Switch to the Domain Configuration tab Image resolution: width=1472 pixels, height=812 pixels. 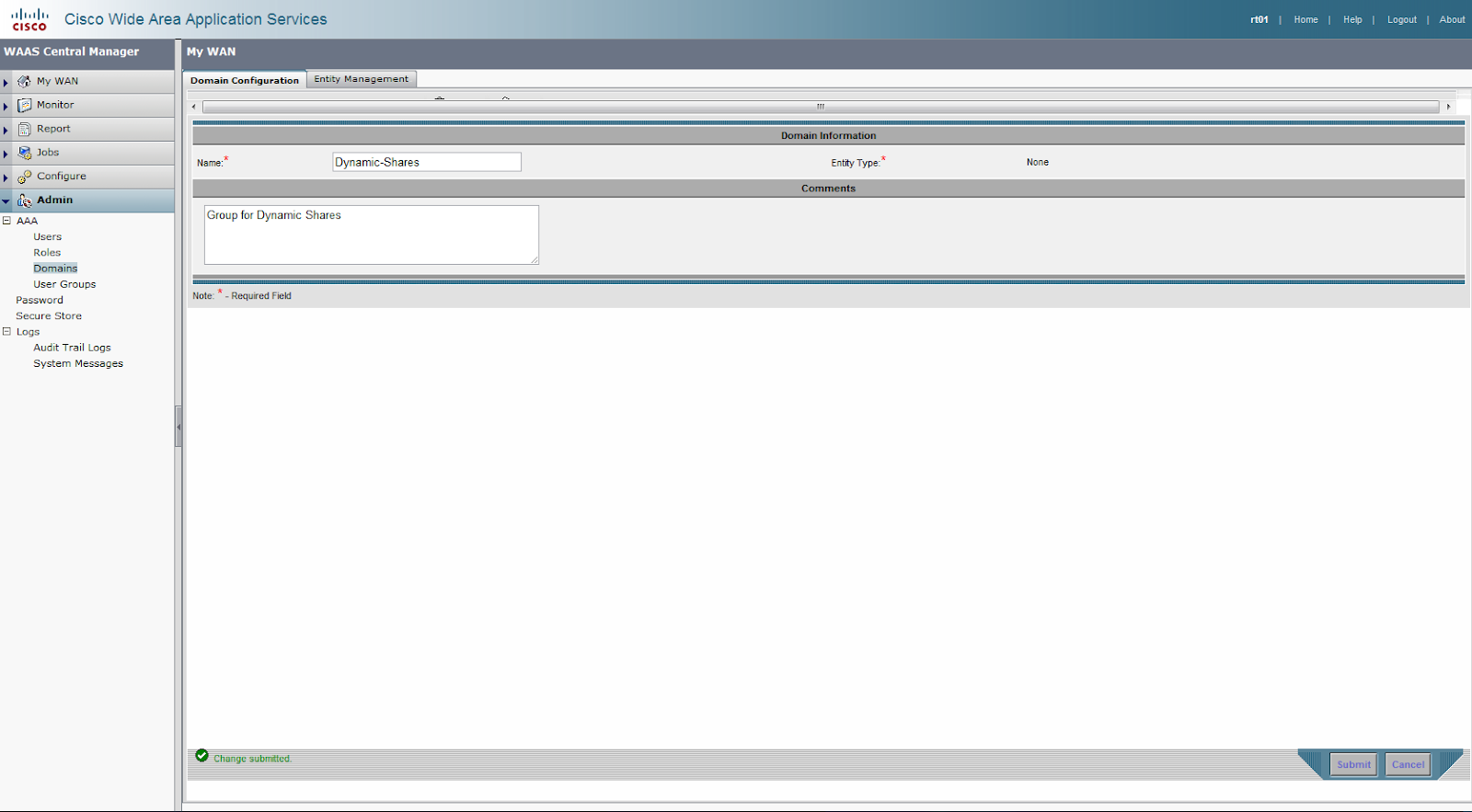tap(245, 81)
